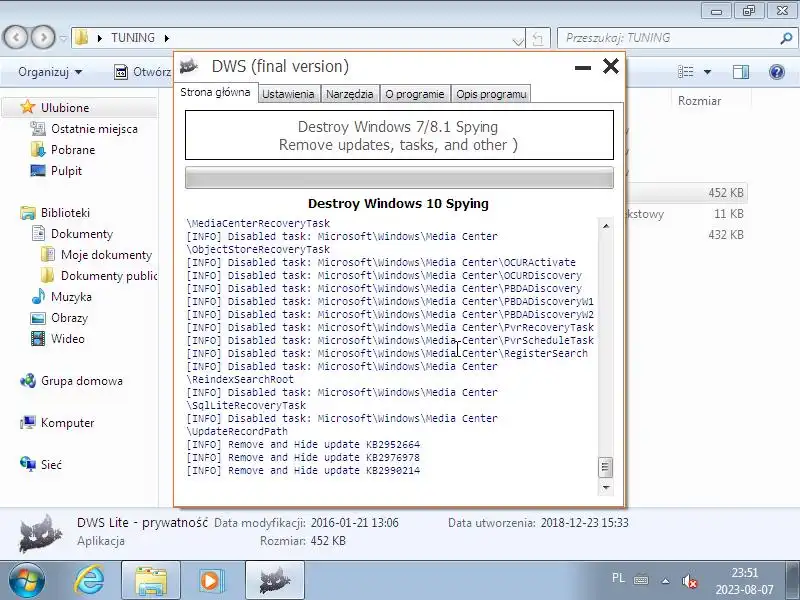The height and width of the screenshot is (600, 800).
Task: Change the Explorer view with view icon
Action: coord(686,72)
